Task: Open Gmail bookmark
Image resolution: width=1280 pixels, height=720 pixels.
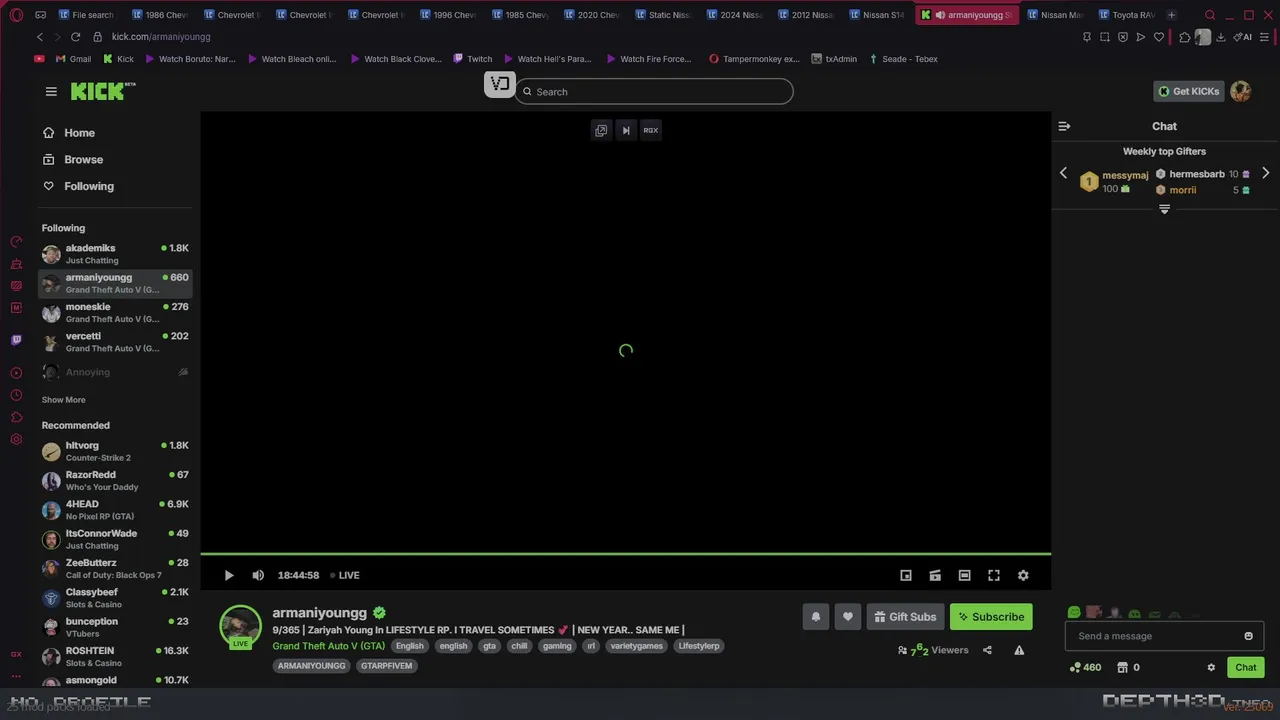Action: (73, 59)
